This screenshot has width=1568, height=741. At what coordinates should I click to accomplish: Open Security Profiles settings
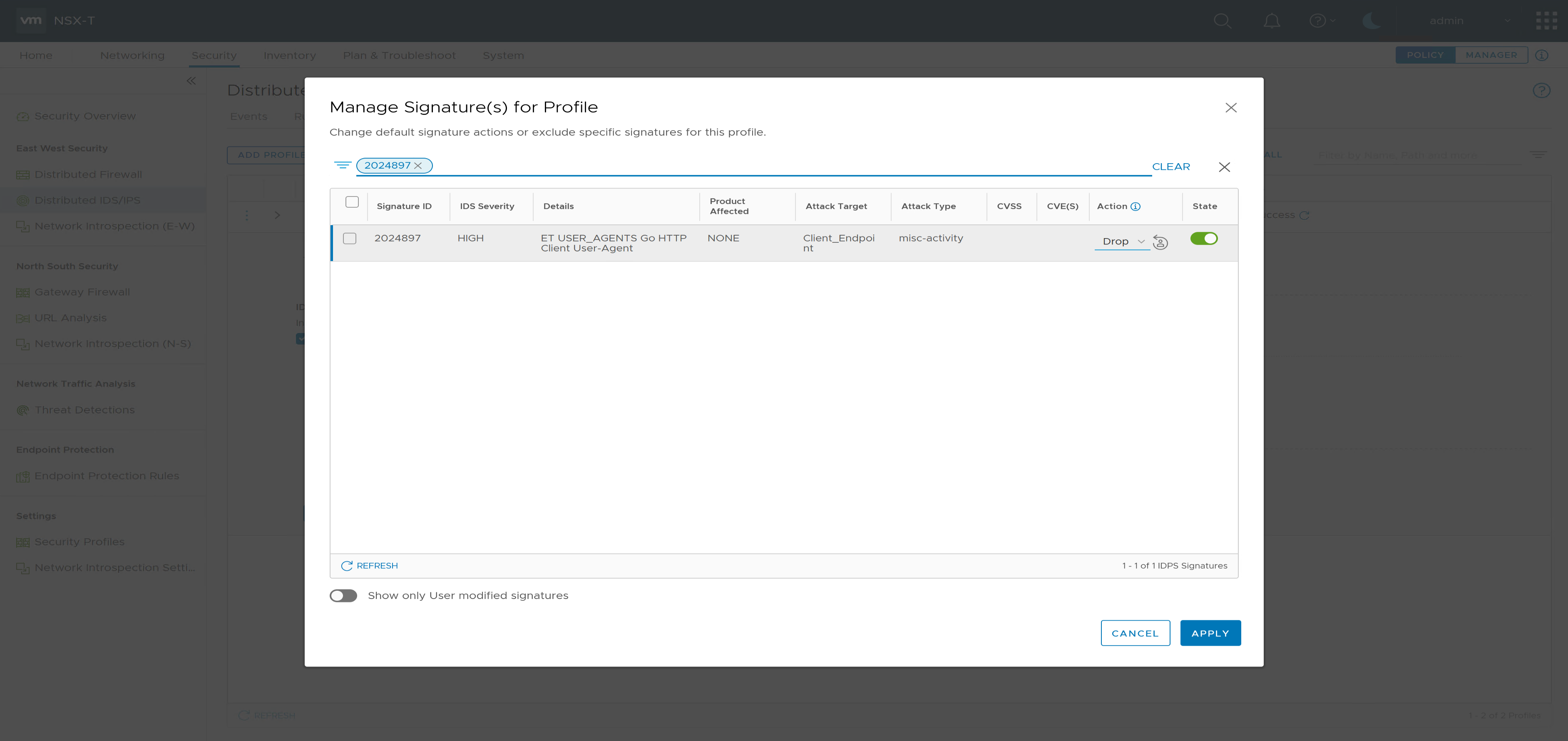pyautogui.click(x=79, y=541)
